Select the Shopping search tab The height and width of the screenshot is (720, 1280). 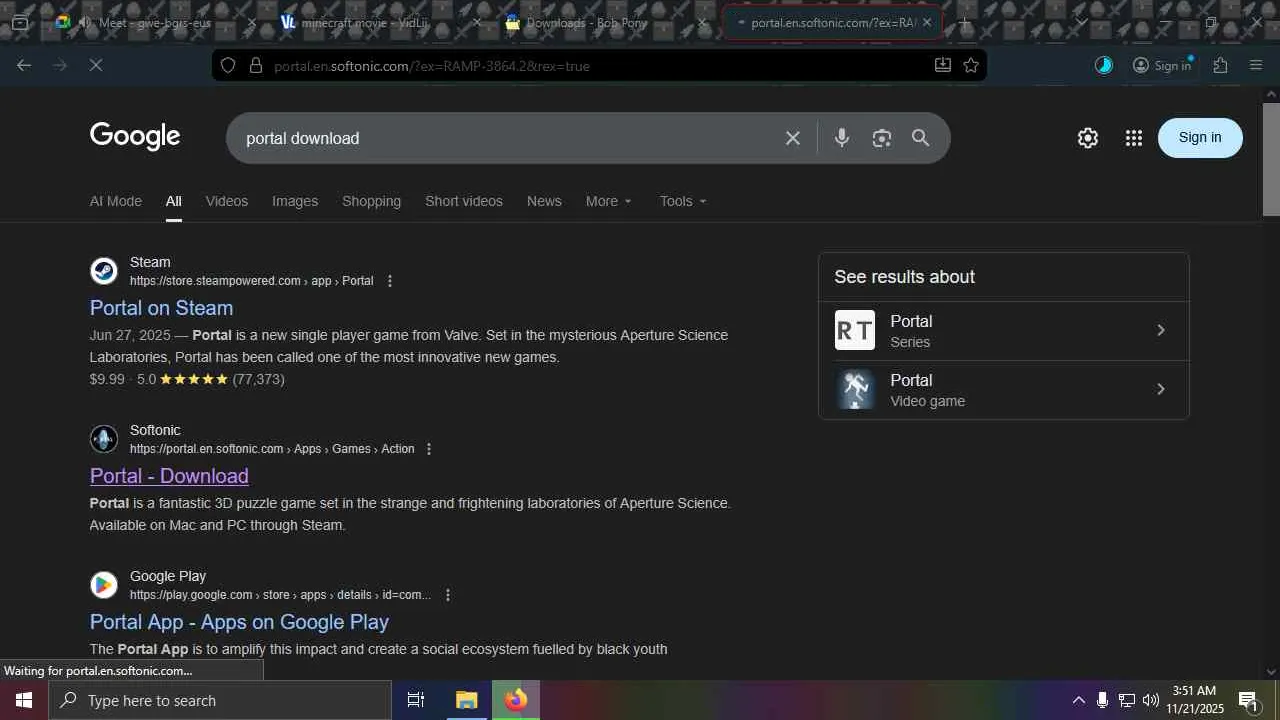coord(371,201)
